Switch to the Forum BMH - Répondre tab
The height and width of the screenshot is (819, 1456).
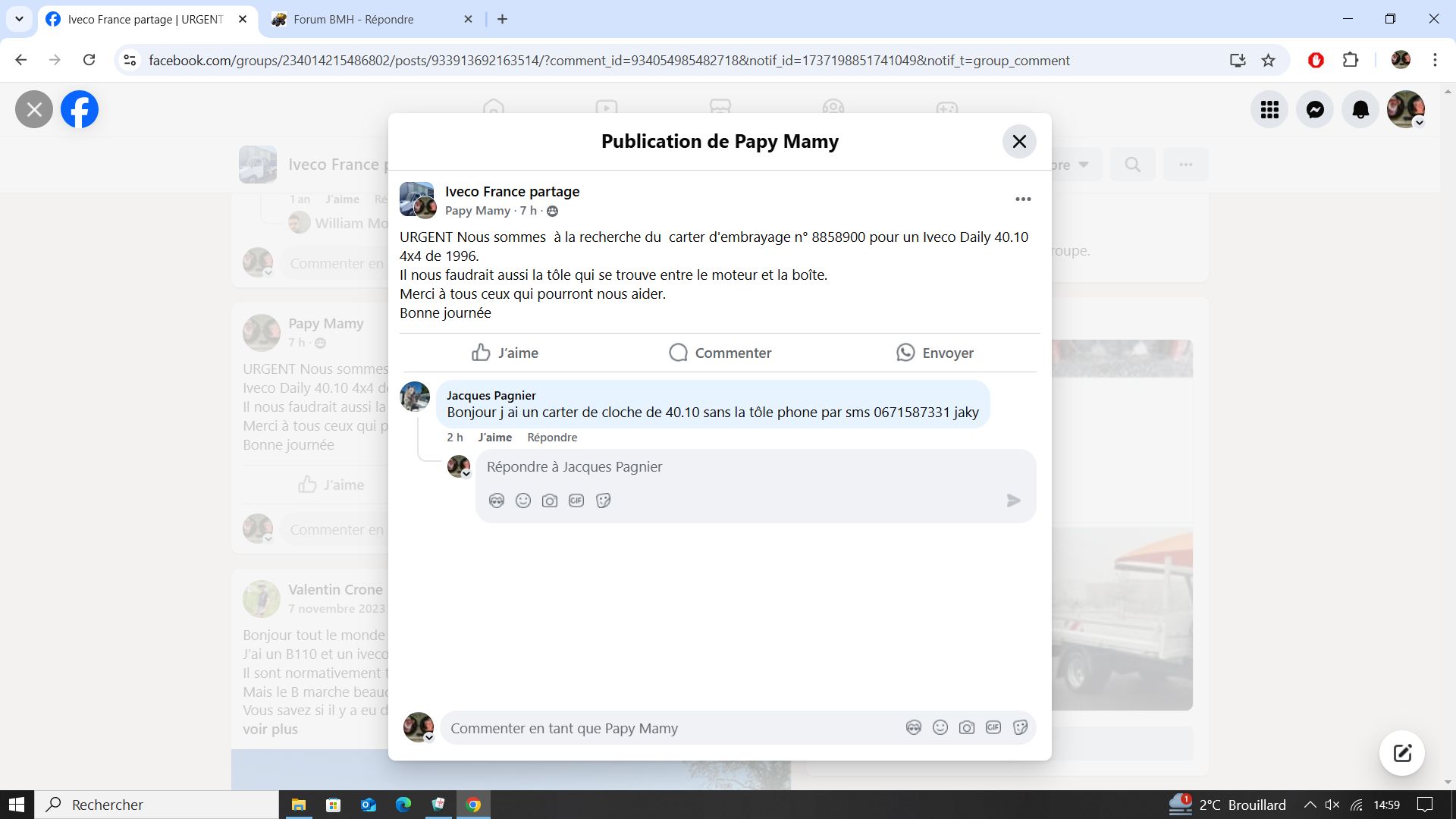click(353, 20)
